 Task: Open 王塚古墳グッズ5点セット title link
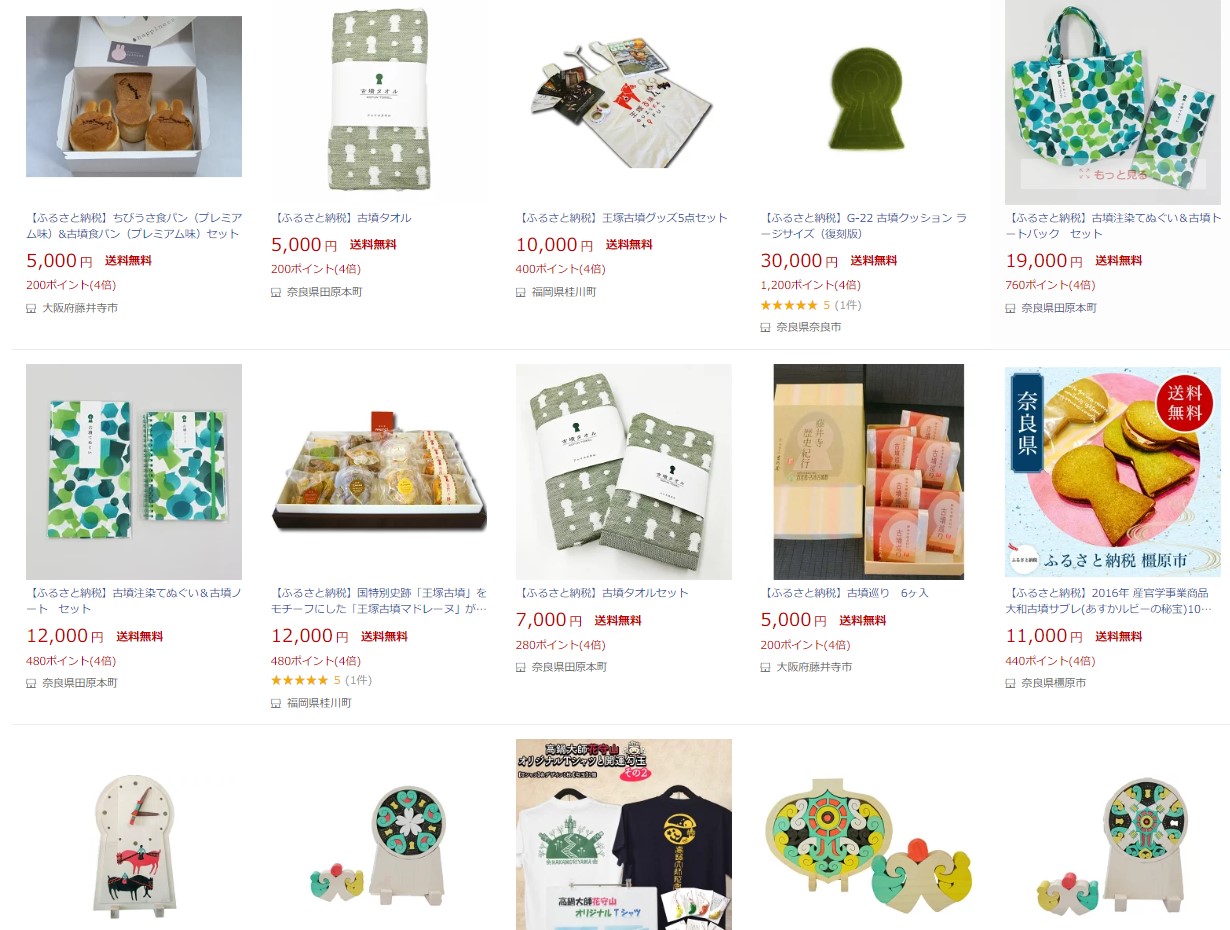(622, 218)
